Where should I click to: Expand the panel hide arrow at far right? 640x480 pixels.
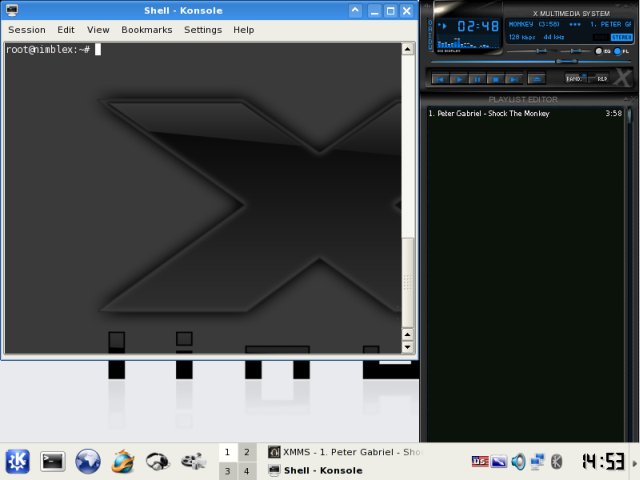(x=635, y=463)
